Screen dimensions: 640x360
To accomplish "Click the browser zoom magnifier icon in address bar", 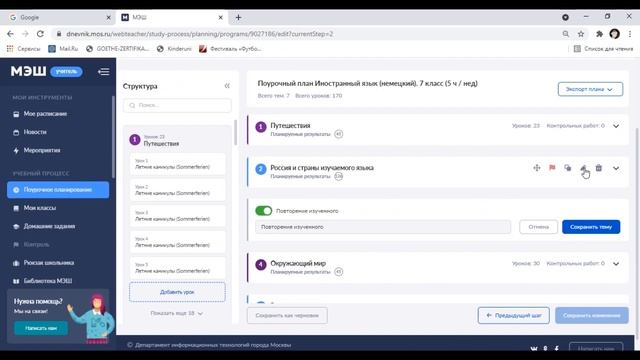I will 565,34.
